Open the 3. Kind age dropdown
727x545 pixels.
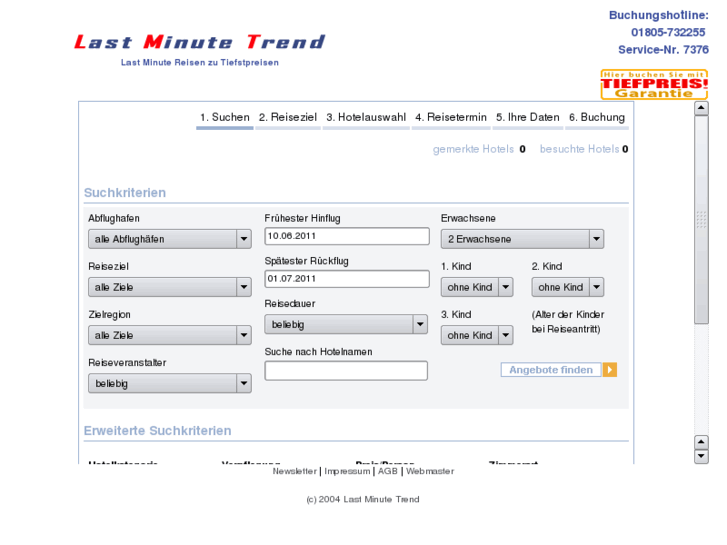click(477, 335)
